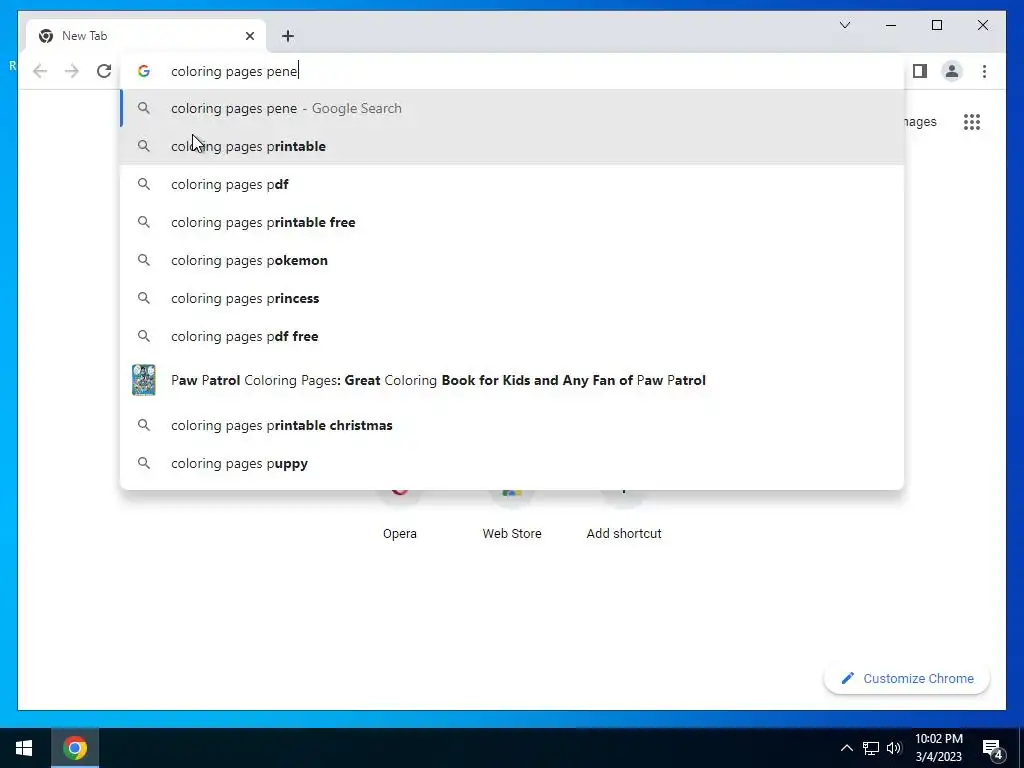This screenshot has height=768, width=1024.
Task: Open the tab search chevron
Action: tap(844, 25)
